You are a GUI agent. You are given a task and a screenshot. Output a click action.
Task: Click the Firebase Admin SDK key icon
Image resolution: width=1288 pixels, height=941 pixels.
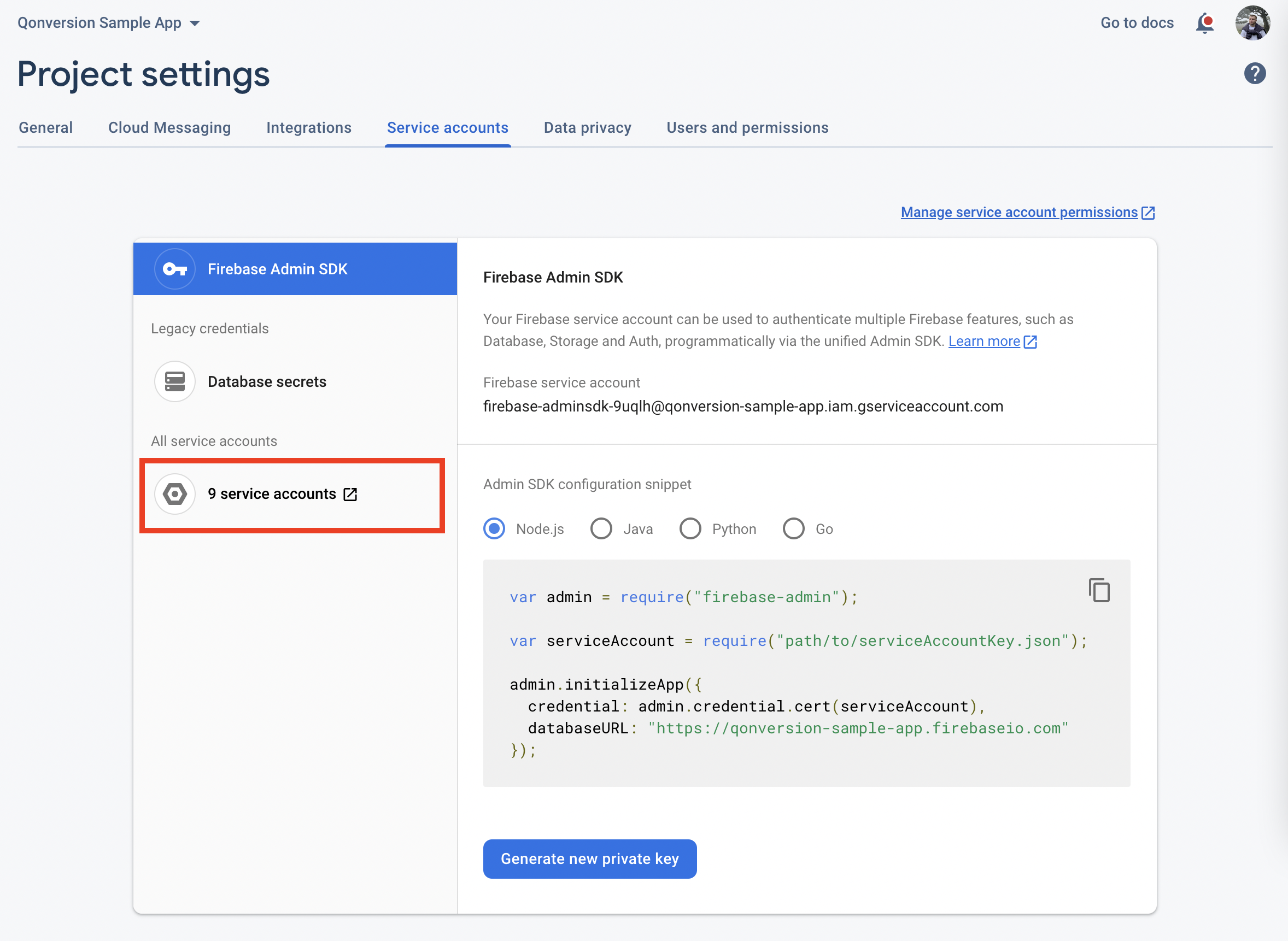click(x=175, y=269)
